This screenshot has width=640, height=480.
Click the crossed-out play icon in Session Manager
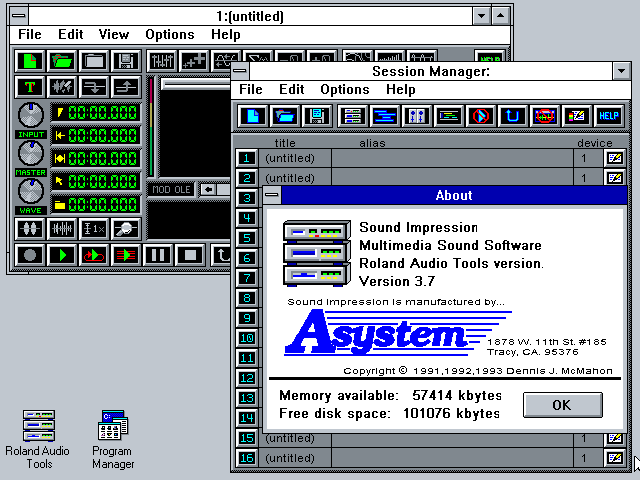click(481, 116)
